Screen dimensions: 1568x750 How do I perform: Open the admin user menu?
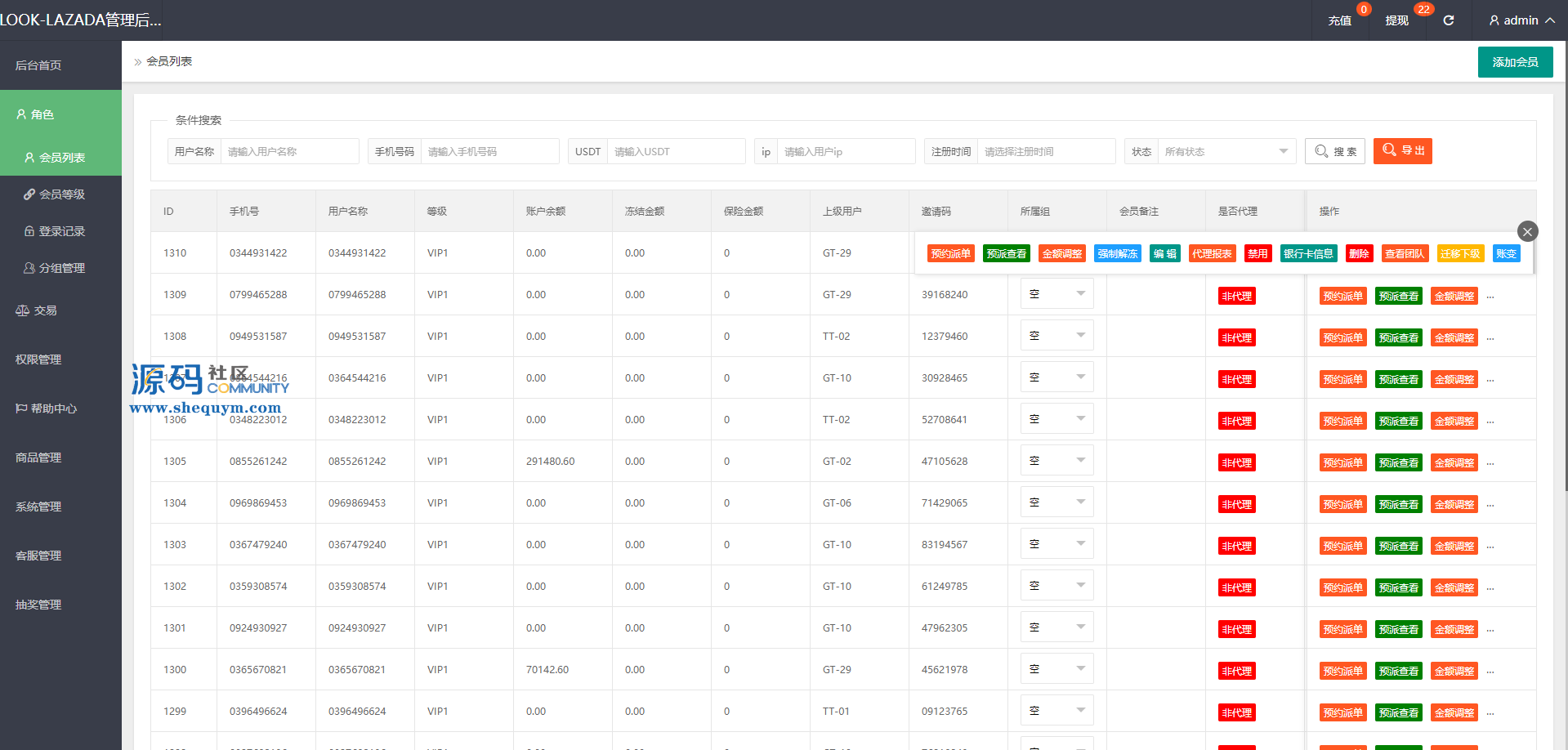(1521, 20)
